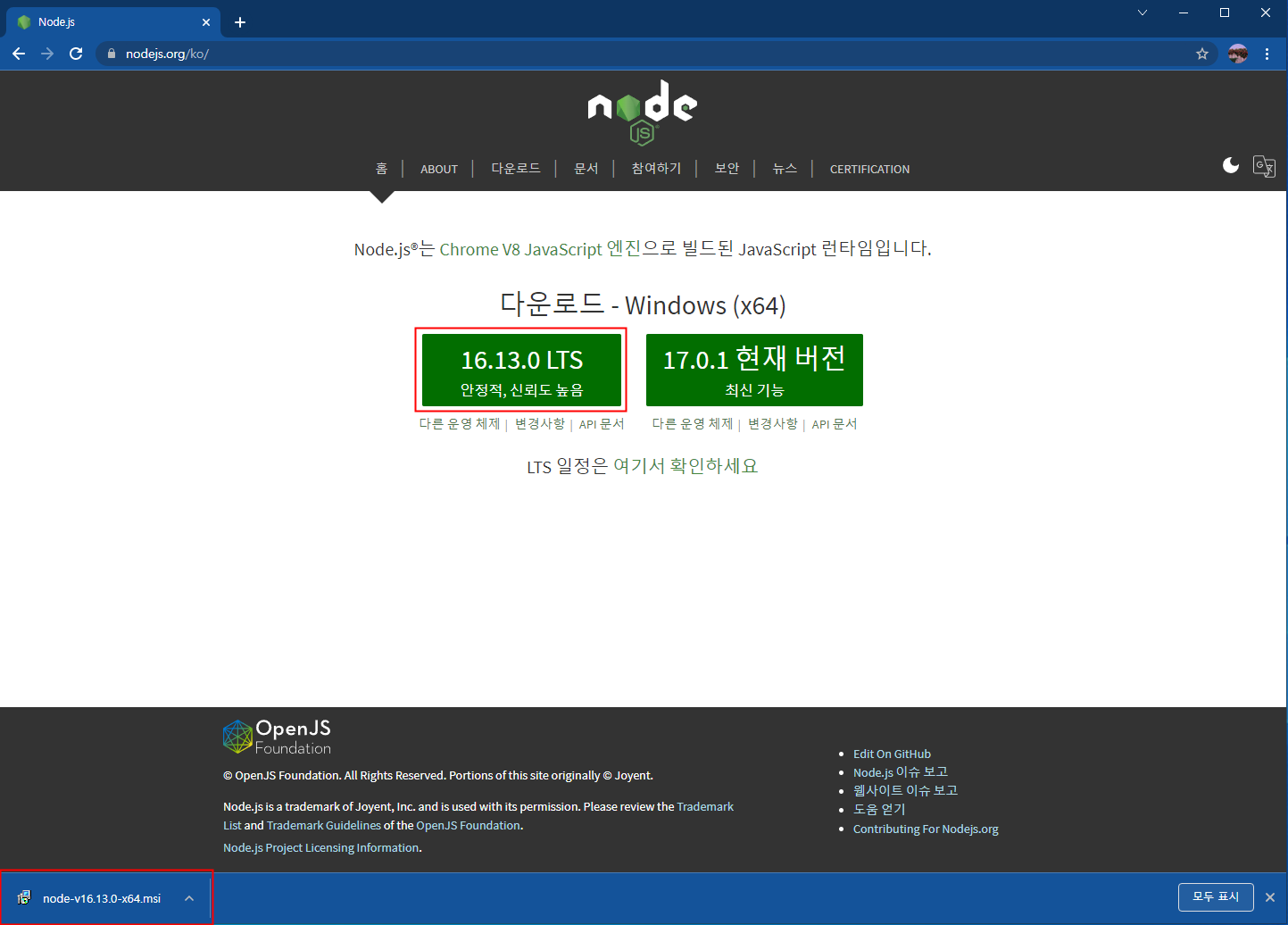Click the Edit On GitHub link
The width and height of the screenshot is (1288, 925).
(892, 754)
